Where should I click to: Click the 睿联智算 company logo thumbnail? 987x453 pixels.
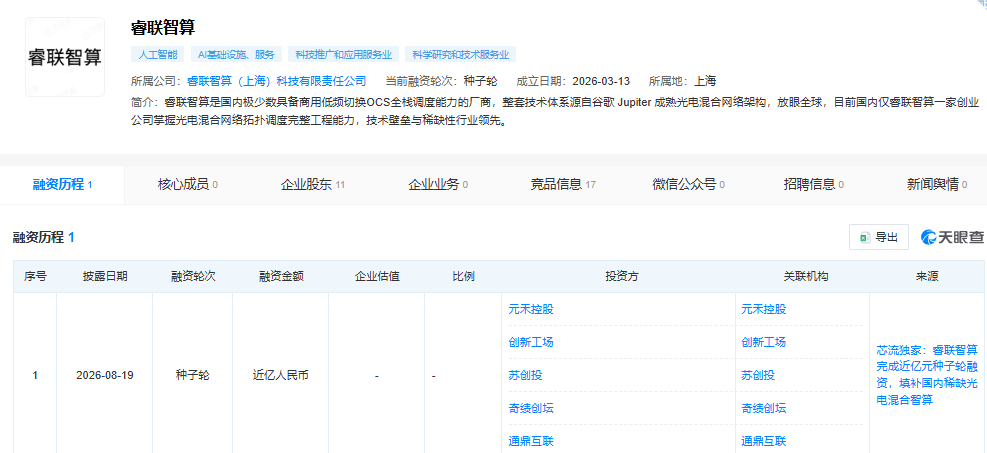tap(65, 57)
